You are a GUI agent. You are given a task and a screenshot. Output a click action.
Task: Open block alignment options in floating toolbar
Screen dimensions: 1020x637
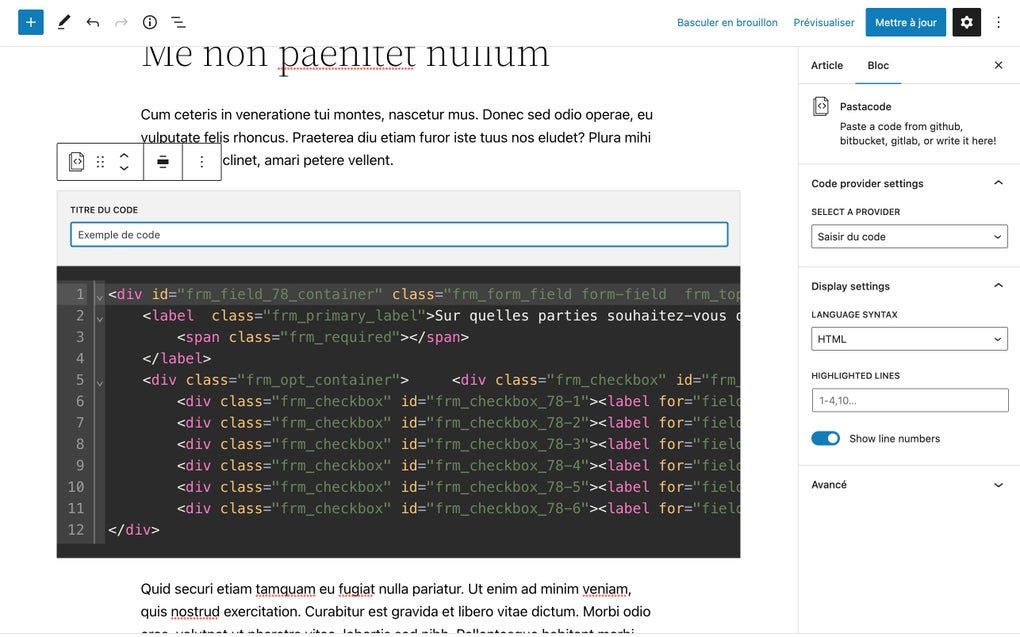[x=163, y=161]
